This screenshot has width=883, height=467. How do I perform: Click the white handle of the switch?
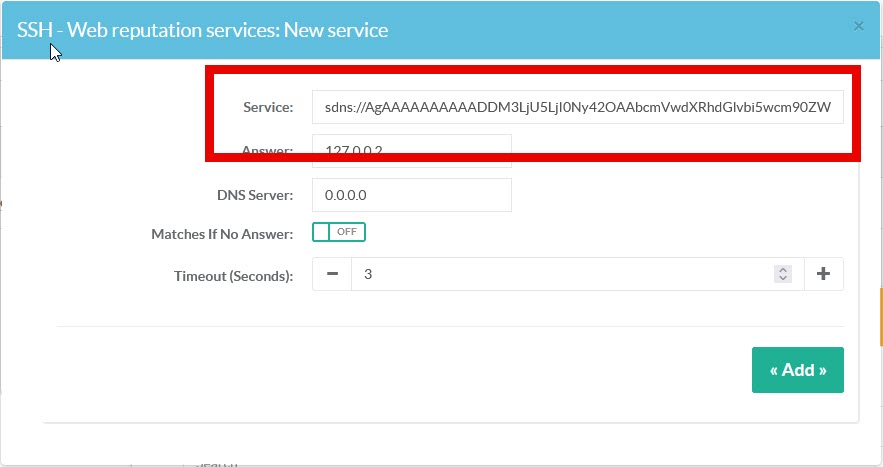pos(322,233)
